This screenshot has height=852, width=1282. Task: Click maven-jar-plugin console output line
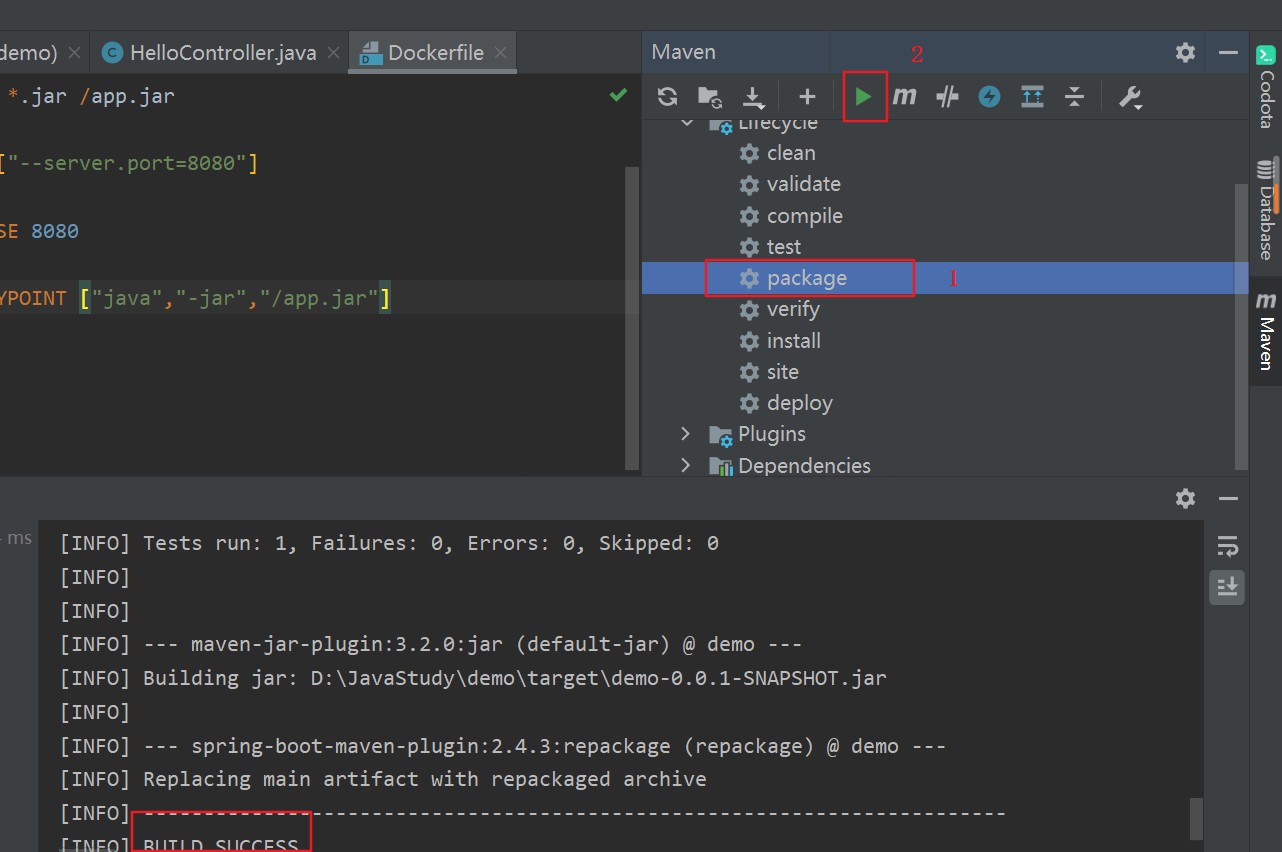431,644
